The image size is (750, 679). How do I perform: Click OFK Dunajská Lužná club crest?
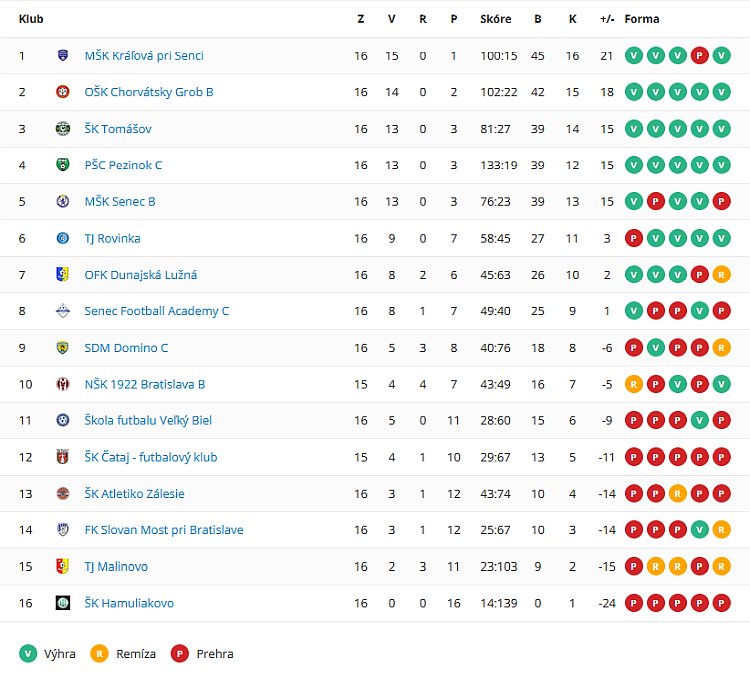(x=63, y=275)
